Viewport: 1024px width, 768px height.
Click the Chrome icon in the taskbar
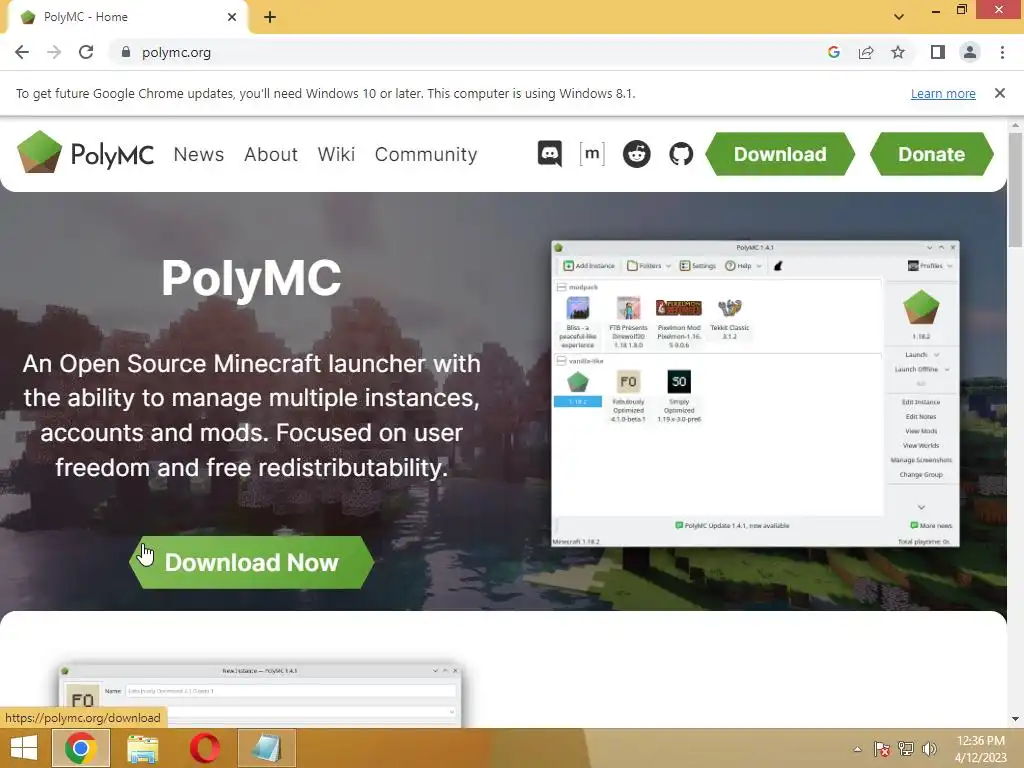[x=80, y=748]
